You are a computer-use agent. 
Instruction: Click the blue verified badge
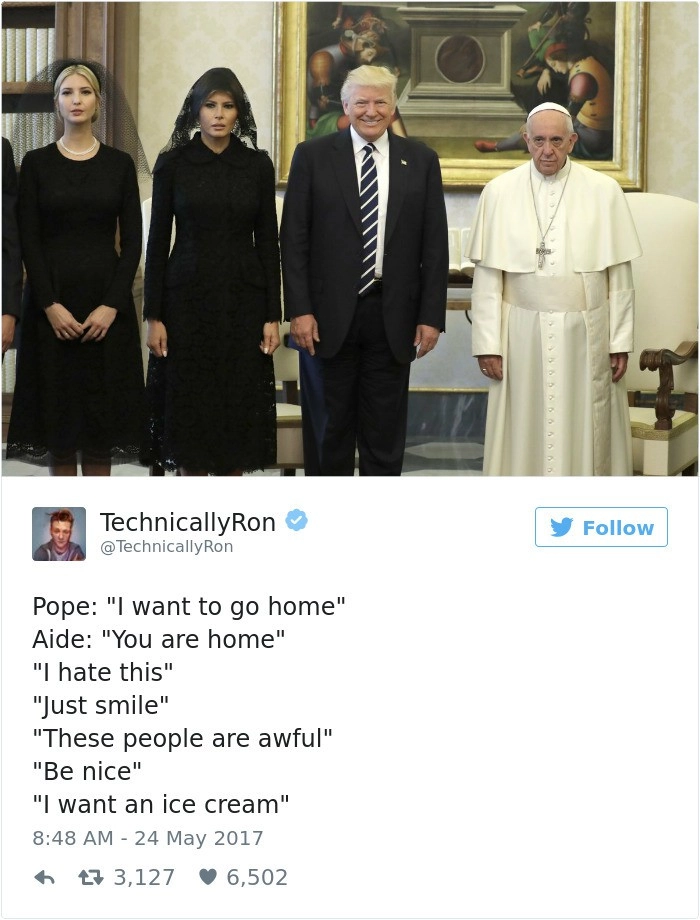[x=296, y=520]
